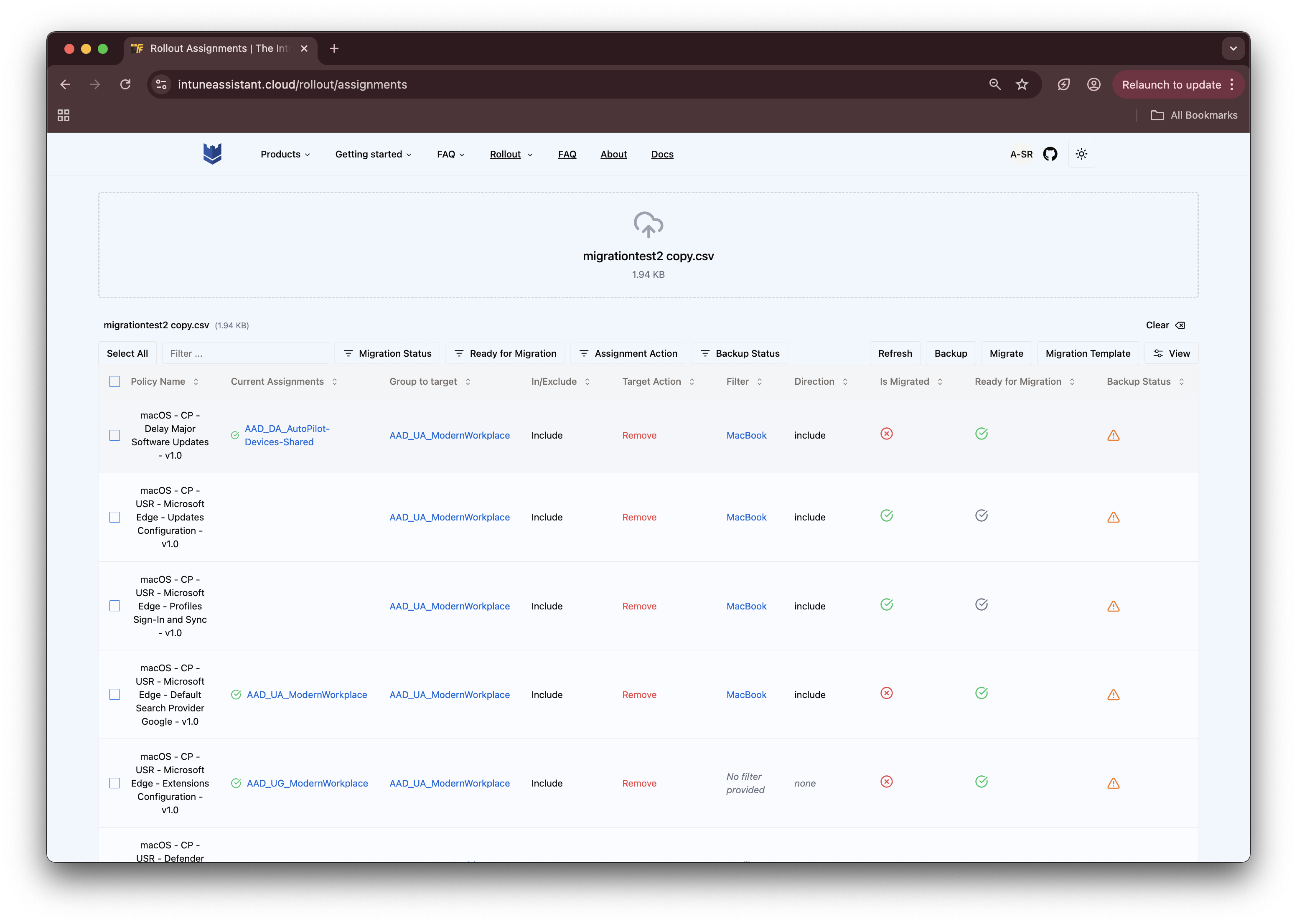Click red not-migrated icon for Edge Extensions Configuration row
The height and width of the screenshot is (924, 1297).
coord(887,782)
